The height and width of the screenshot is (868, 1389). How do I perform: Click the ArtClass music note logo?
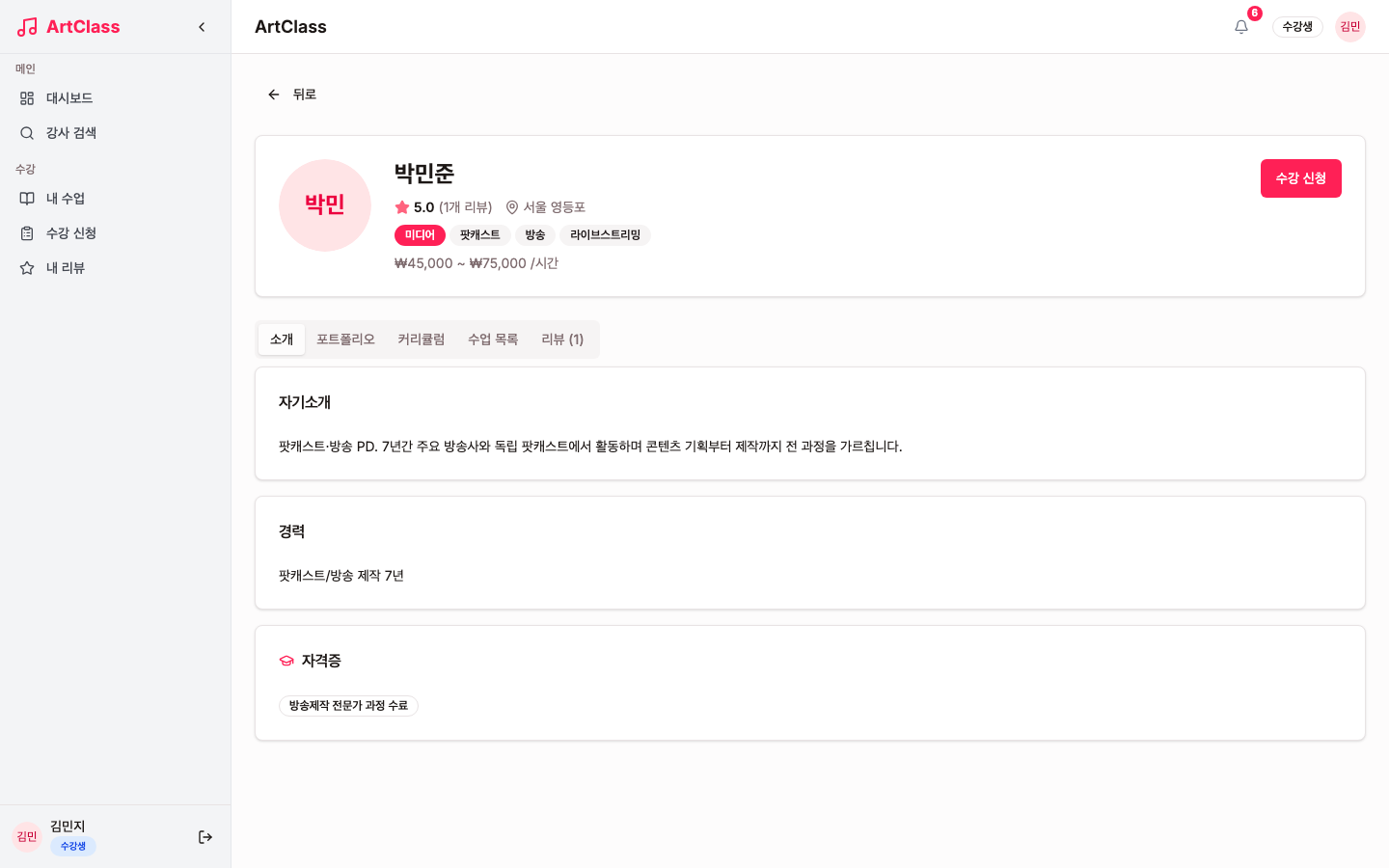point(27,27)
